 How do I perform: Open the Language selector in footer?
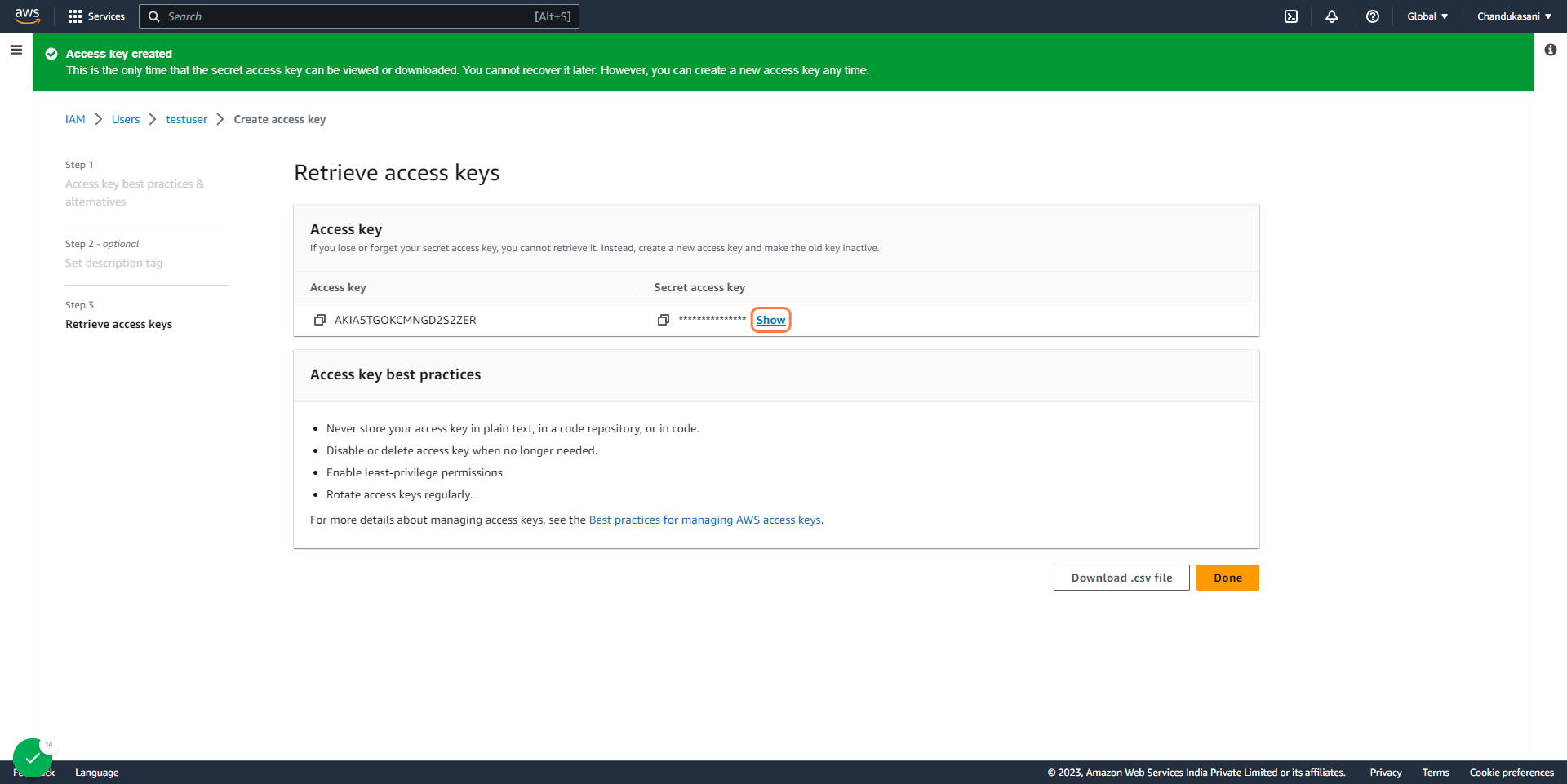96,773
